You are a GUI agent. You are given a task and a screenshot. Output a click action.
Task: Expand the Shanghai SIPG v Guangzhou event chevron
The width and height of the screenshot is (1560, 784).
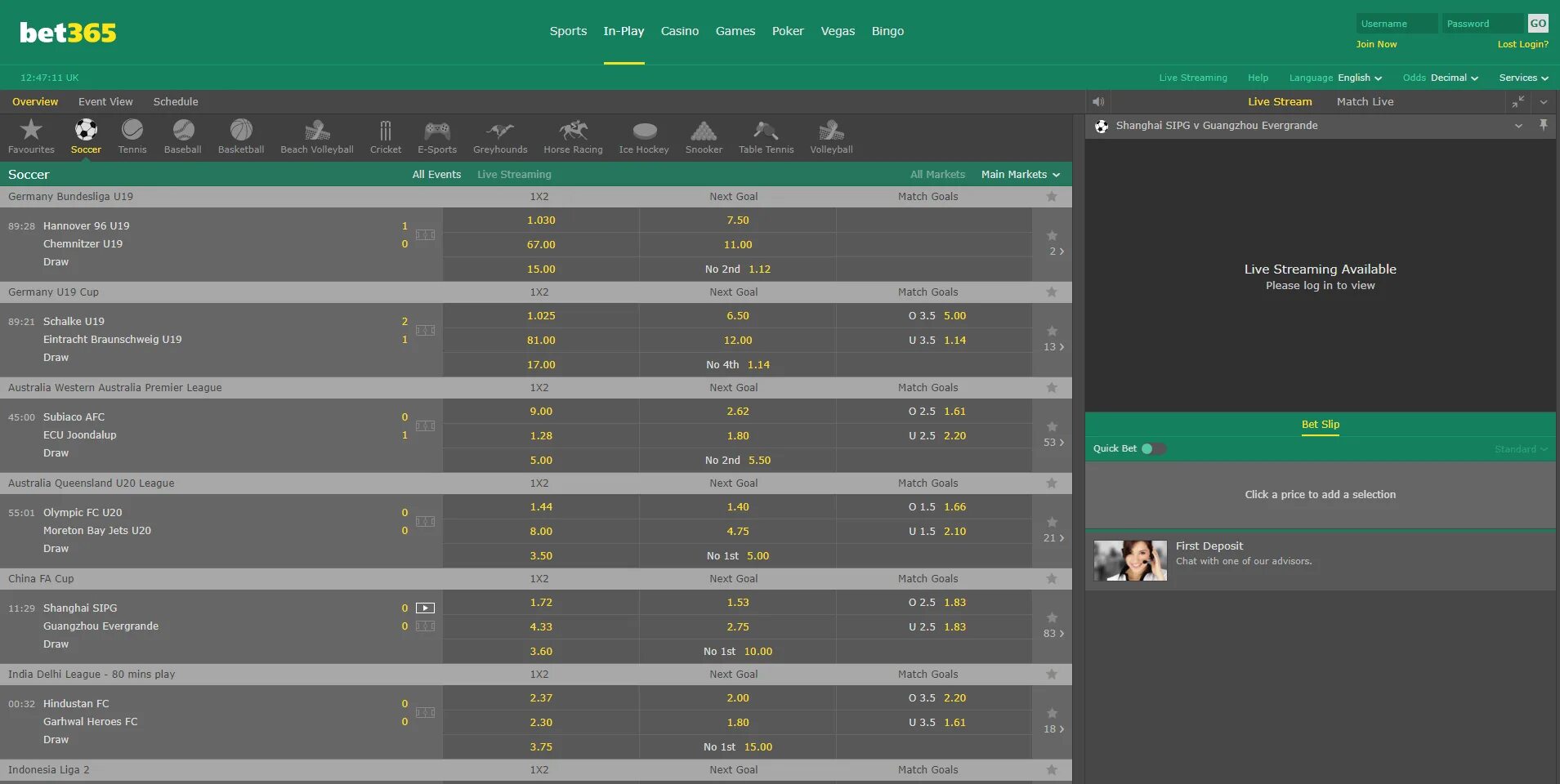coord(1518,126)
